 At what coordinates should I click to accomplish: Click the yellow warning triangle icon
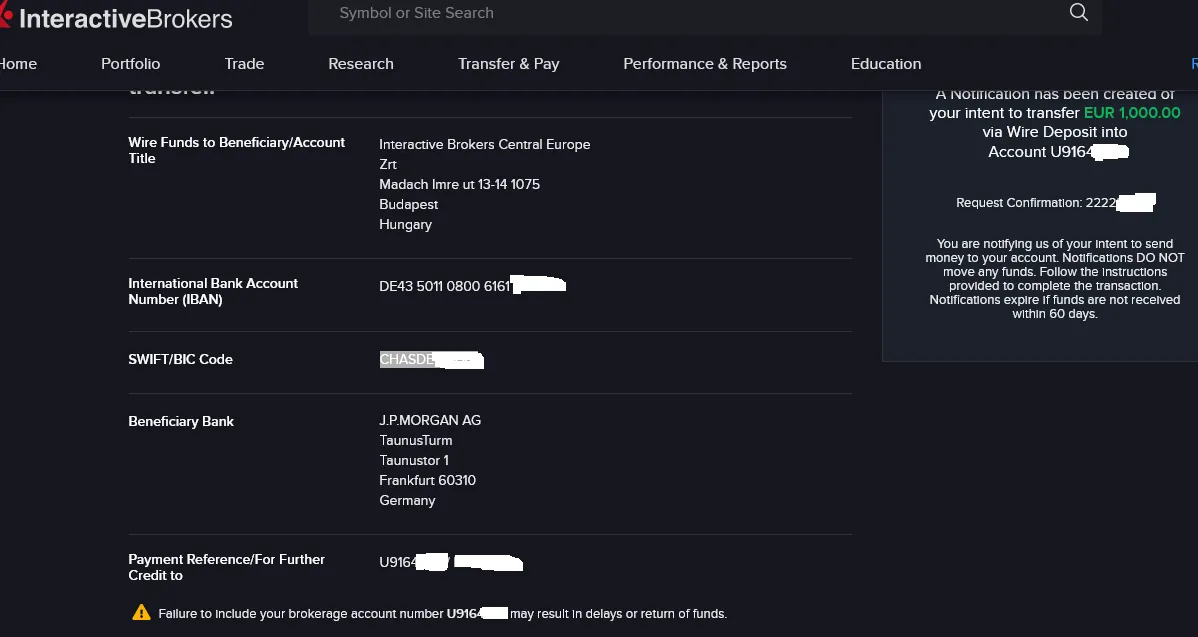point(141,613)
